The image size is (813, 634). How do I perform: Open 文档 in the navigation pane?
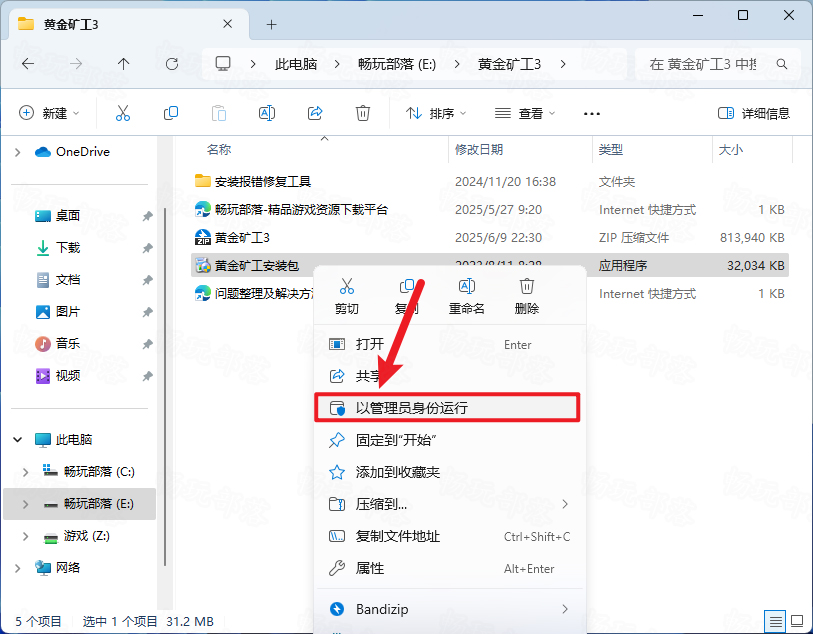pos(67,280)
